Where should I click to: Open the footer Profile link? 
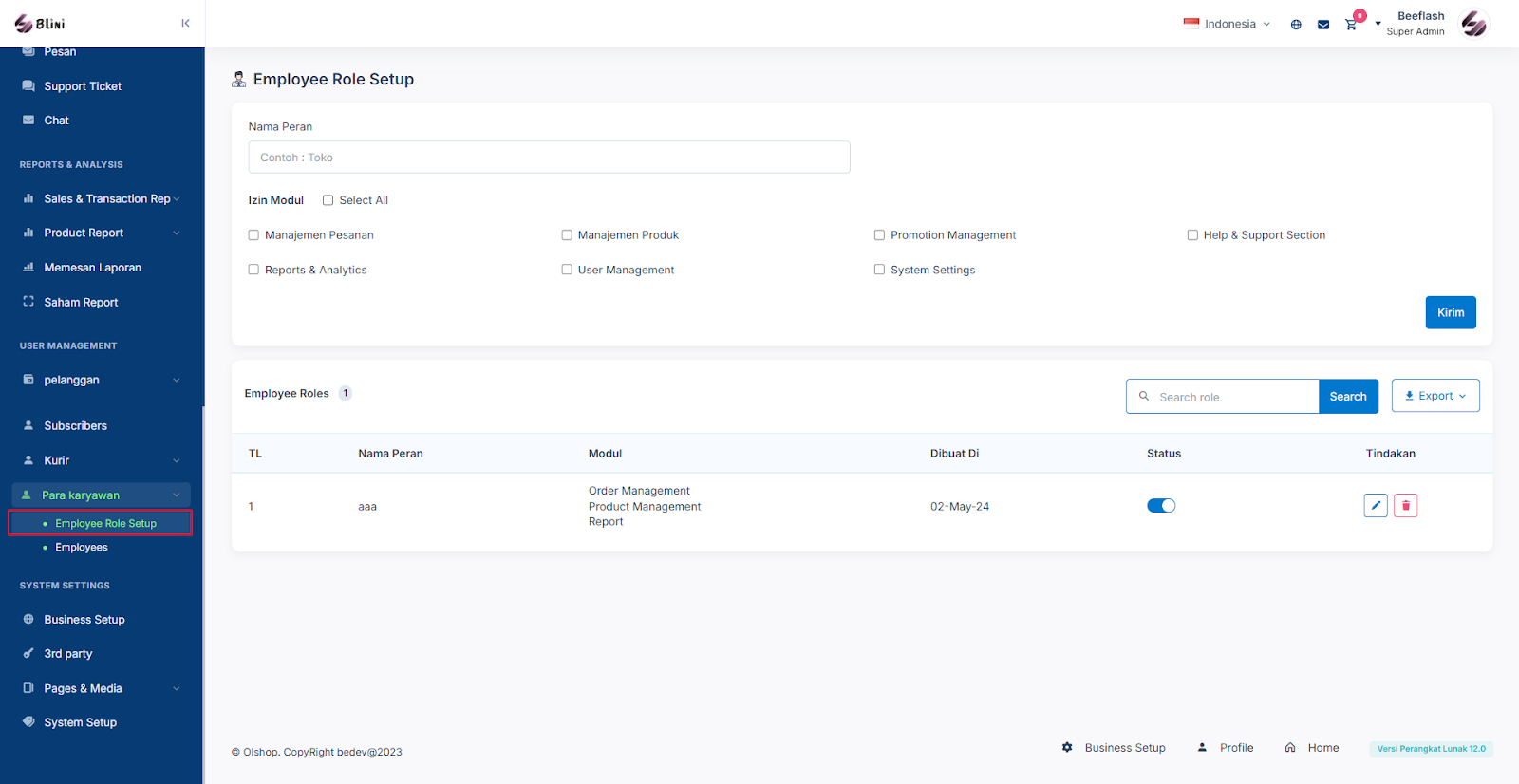(1236, 748)
